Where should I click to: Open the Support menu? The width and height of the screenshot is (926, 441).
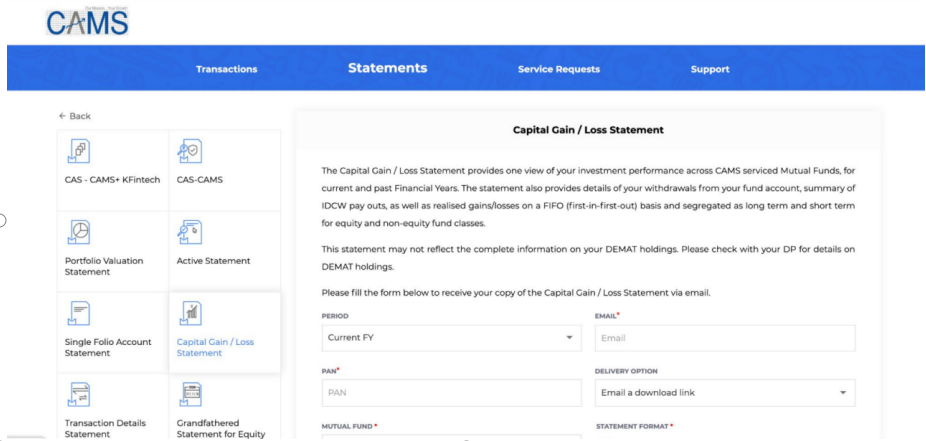pos(710,69)
